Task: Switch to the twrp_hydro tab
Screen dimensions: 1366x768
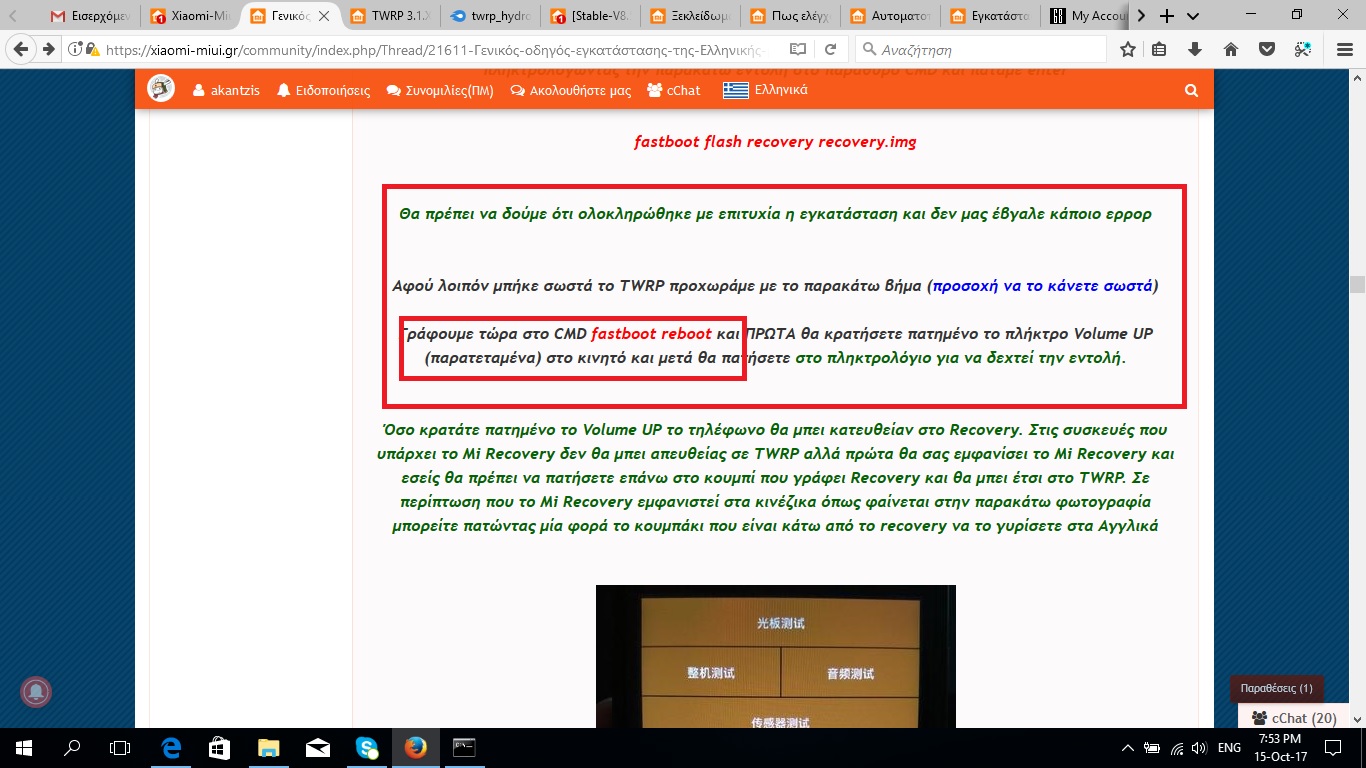Action: click(x=491, y=16)
